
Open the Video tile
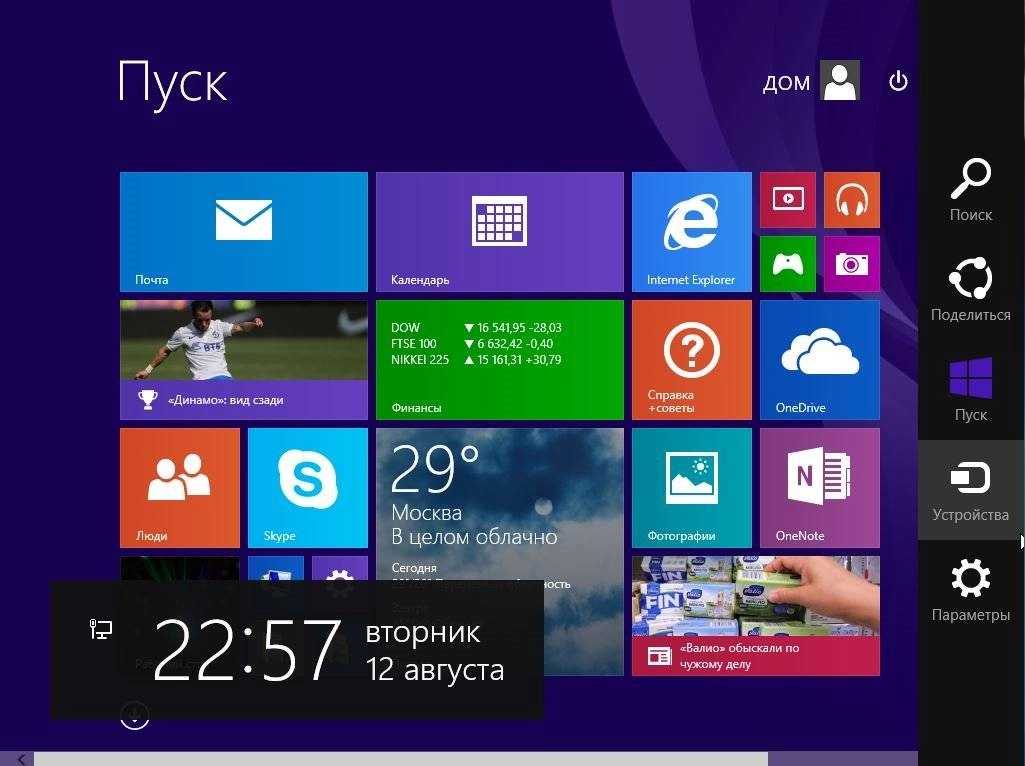[x=788, y=199]
